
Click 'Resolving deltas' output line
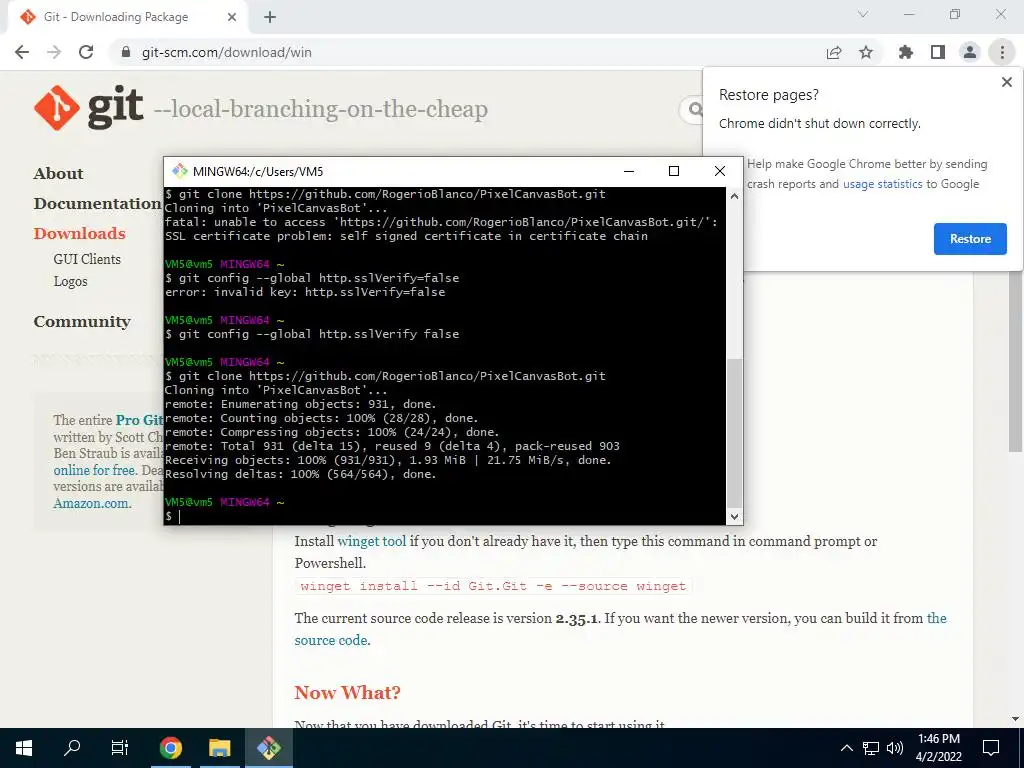(300, 474)
